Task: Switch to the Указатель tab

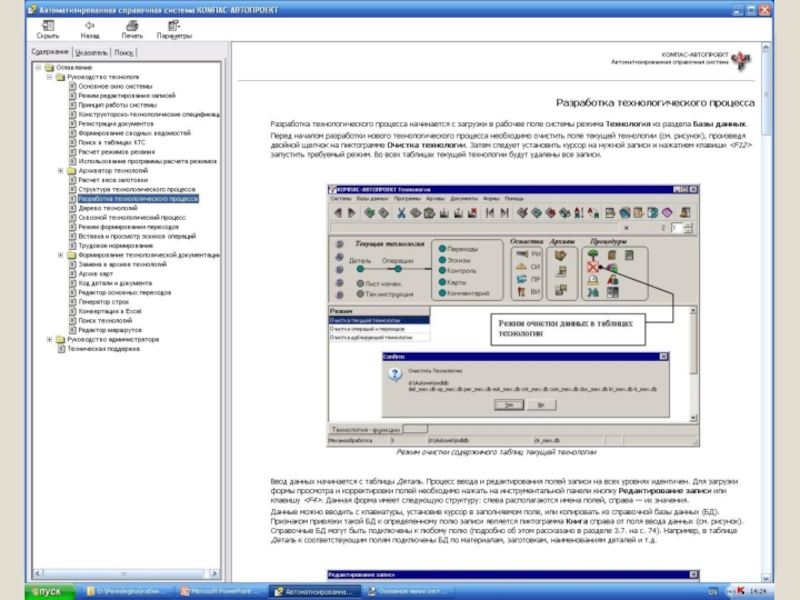Action: pyautogui.click(x=91, y=52)
